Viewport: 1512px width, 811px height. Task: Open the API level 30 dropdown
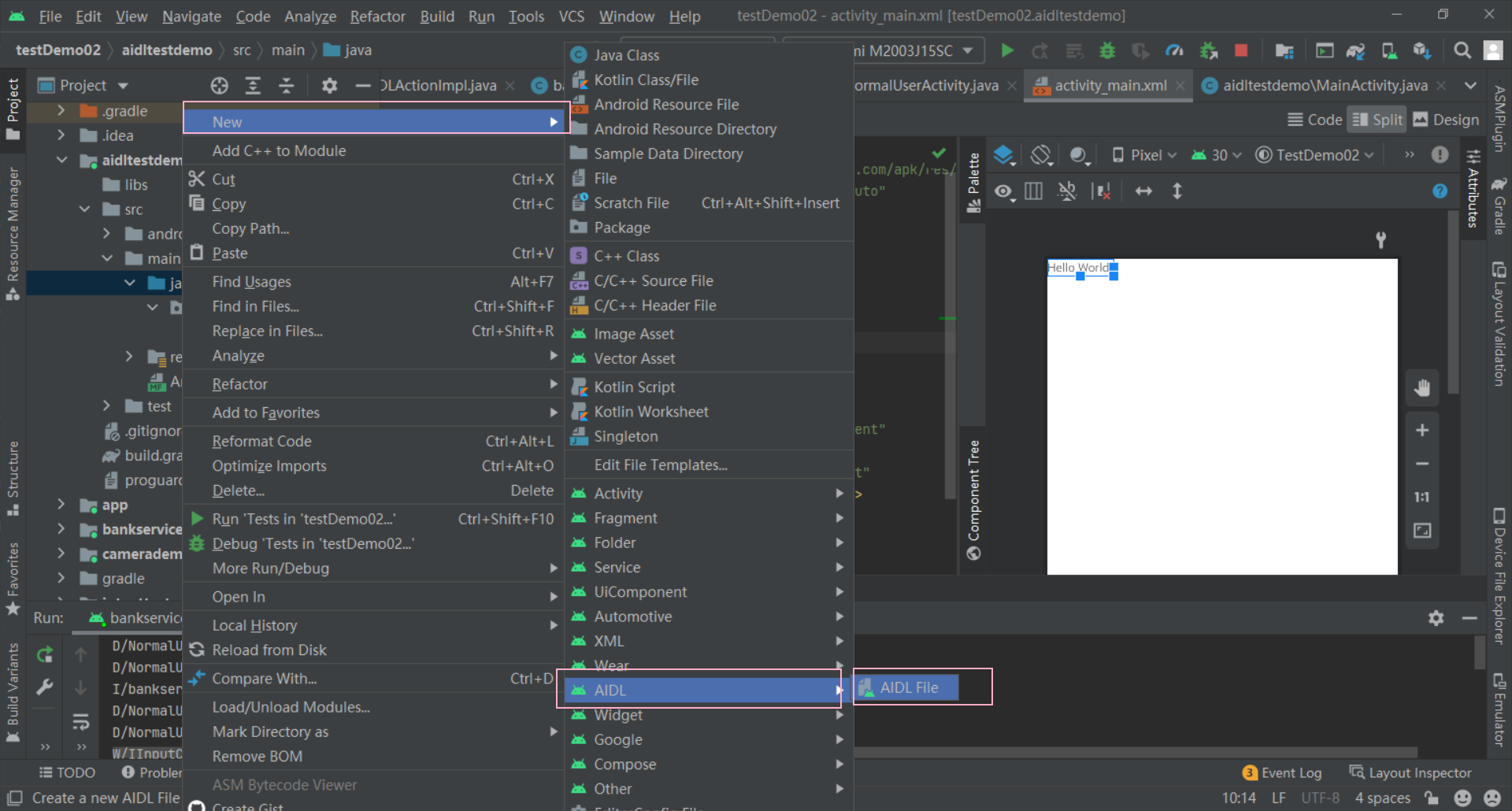(1214, 154)
